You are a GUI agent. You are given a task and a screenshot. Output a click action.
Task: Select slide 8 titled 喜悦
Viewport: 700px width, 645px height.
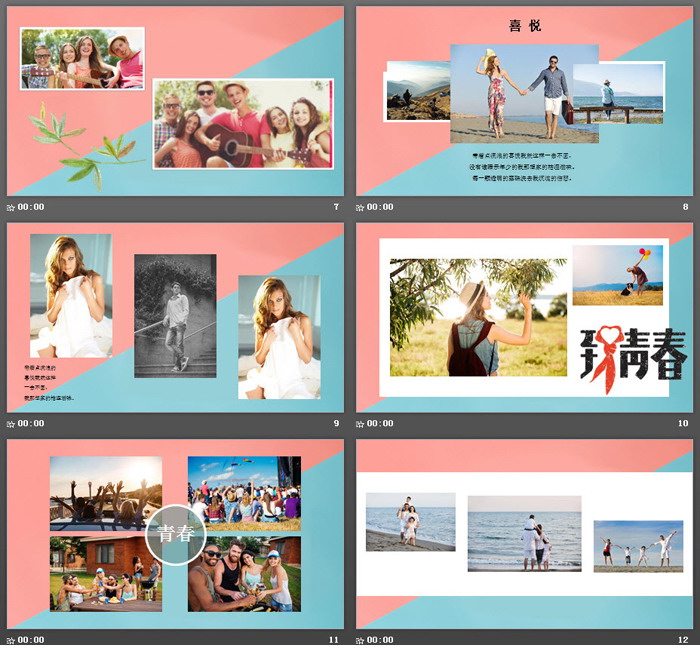coord(524,101)
